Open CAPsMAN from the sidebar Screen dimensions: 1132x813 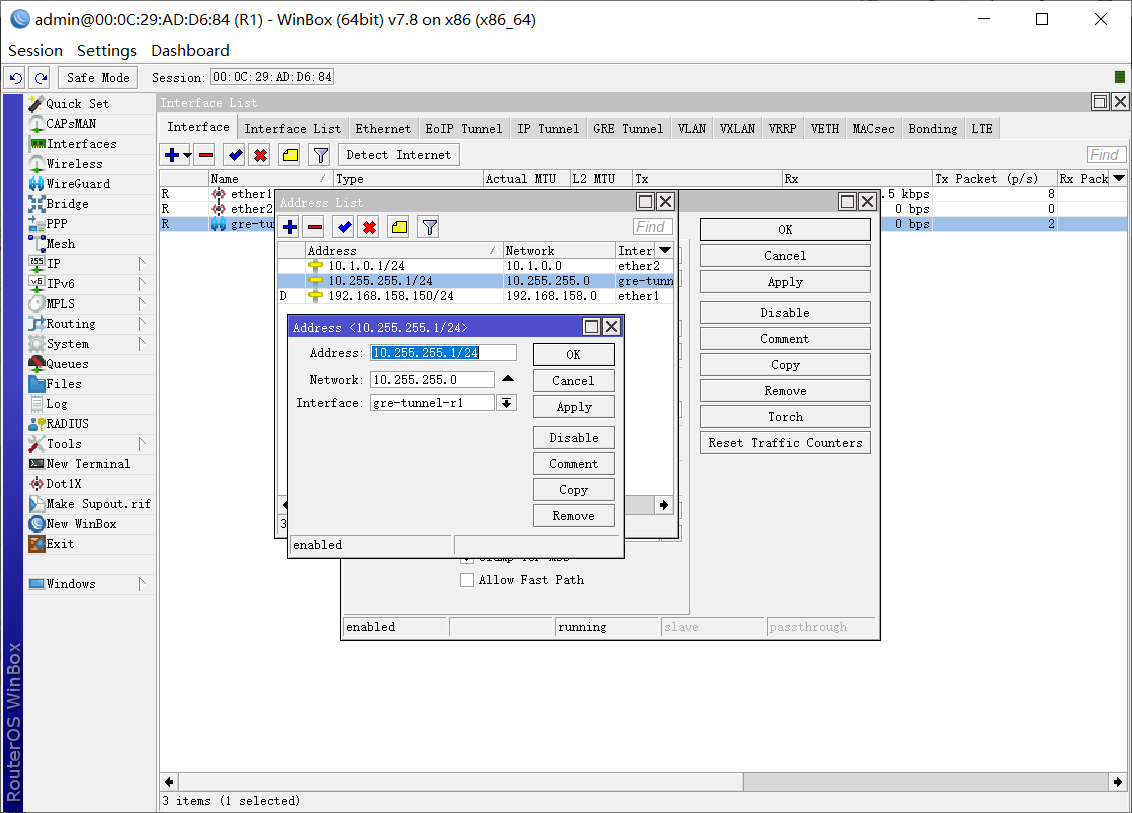click(x=90, y=124)
